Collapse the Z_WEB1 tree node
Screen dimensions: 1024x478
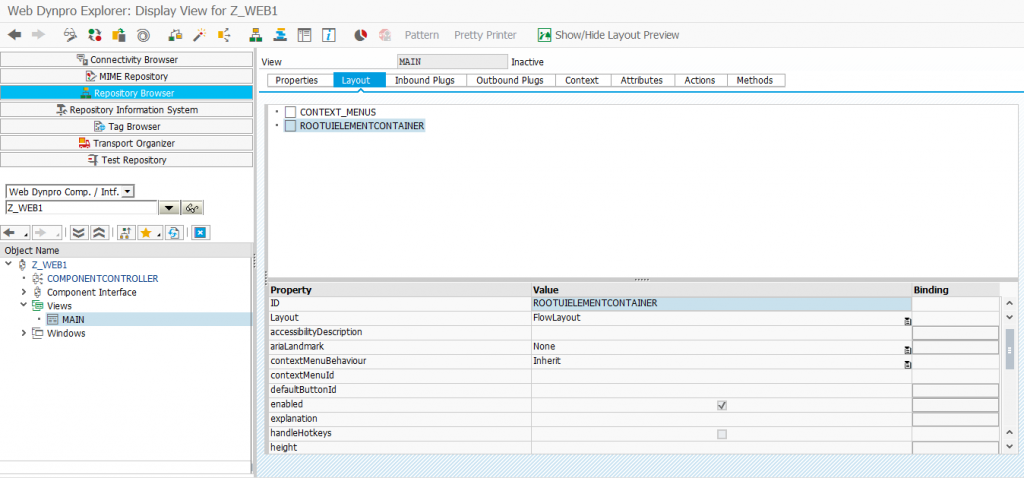coord(8,264)
